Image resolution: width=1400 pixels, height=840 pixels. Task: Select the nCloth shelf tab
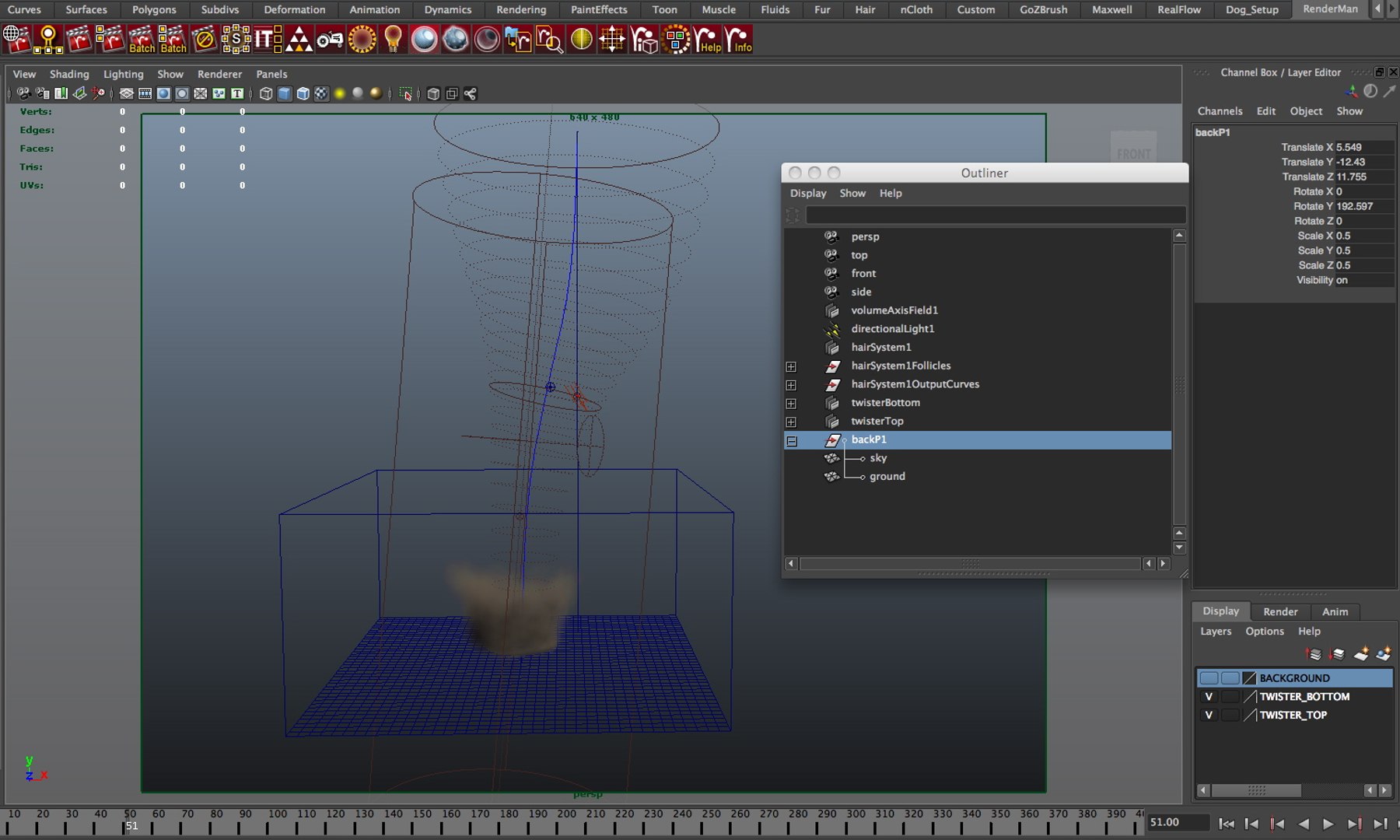[916, 9]
